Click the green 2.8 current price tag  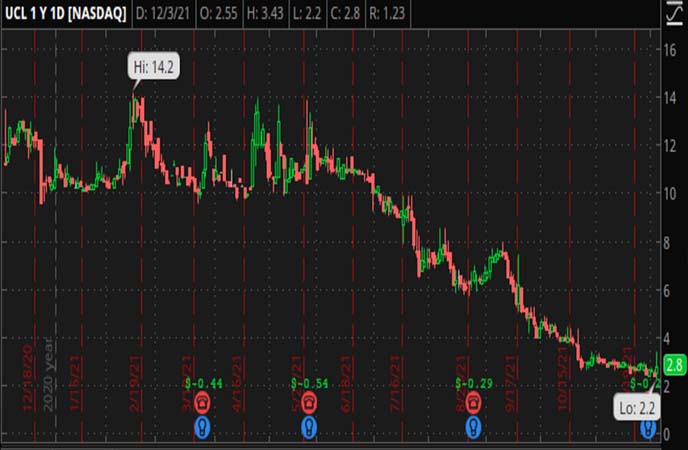675,365
